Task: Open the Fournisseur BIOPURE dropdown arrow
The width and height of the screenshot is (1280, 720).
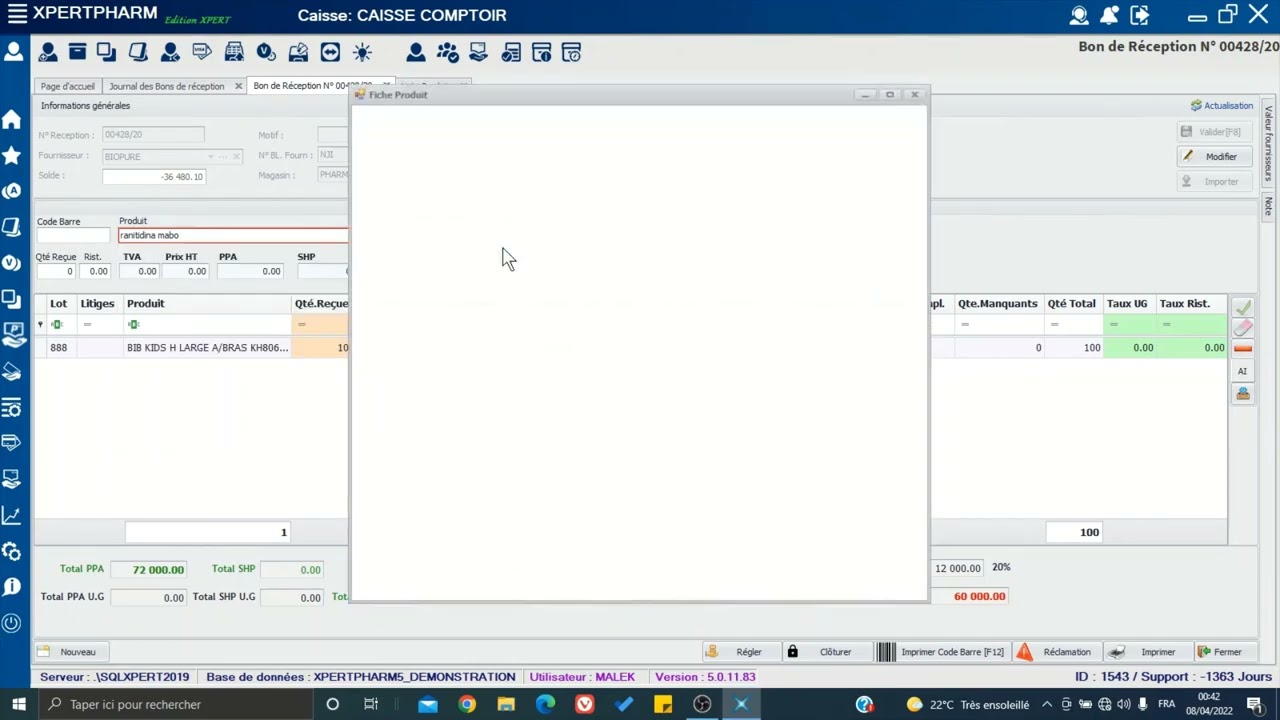Action: (211, 156)
